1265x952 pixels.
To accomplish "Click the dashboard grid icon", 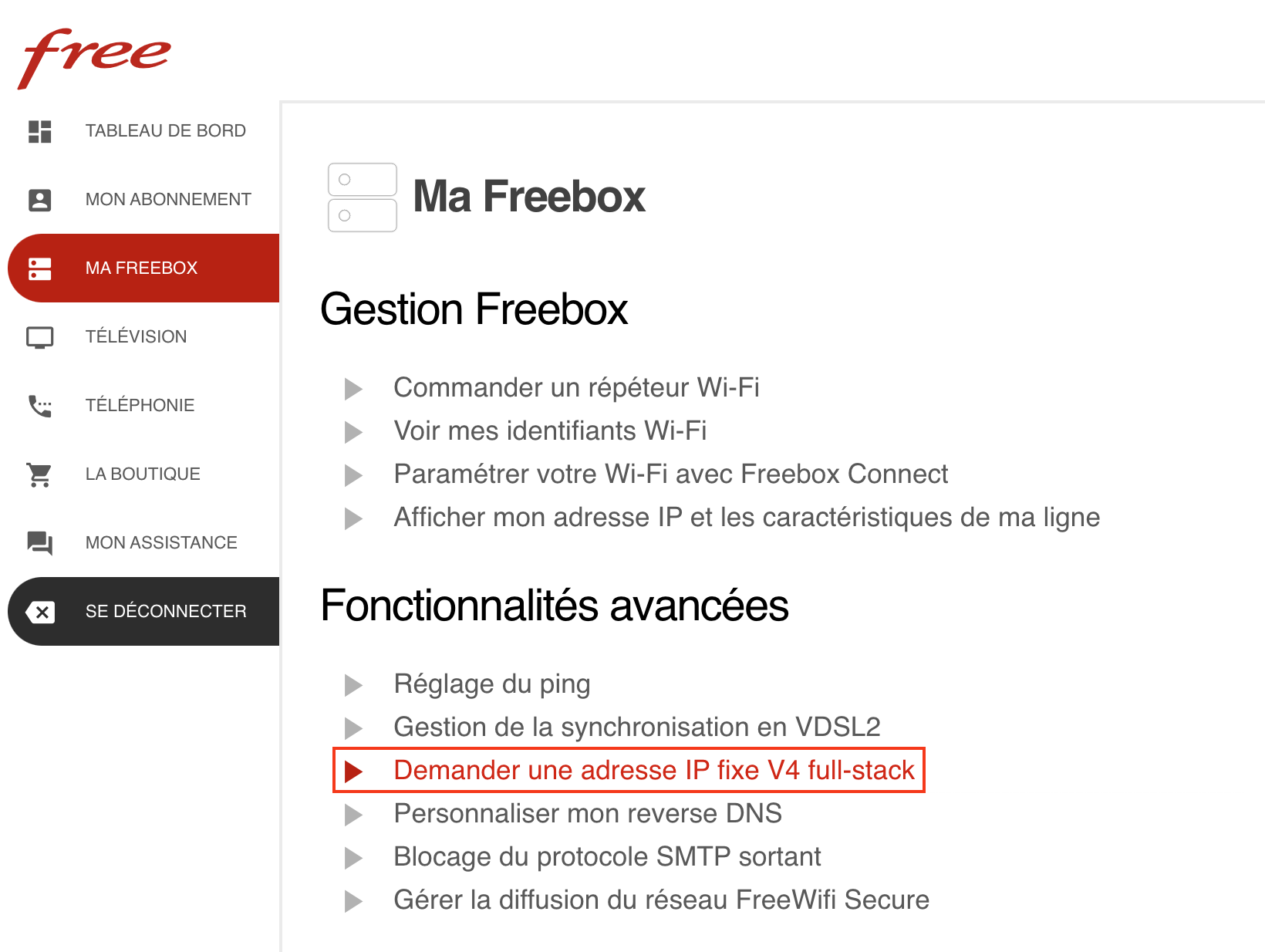I will [x=40, y=131].
